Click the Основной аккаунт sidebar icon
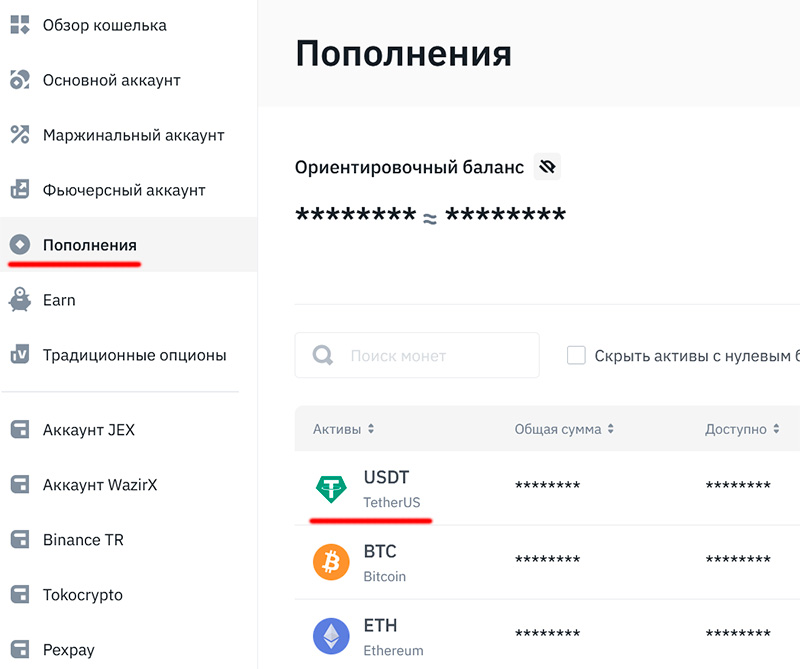 pos(20,80)
